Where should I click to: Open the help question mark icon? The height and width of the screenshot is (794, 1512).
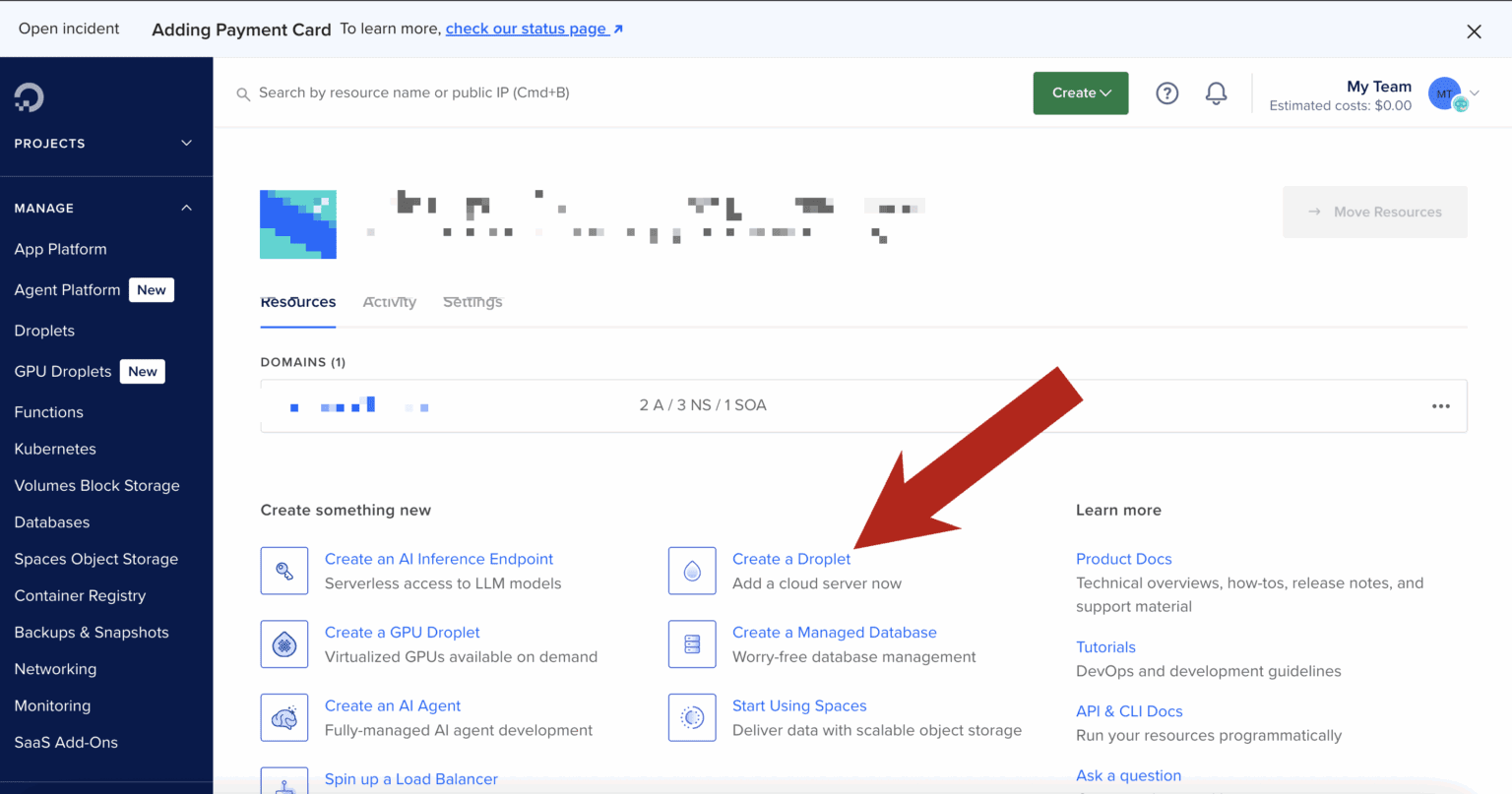(1166, 92)
